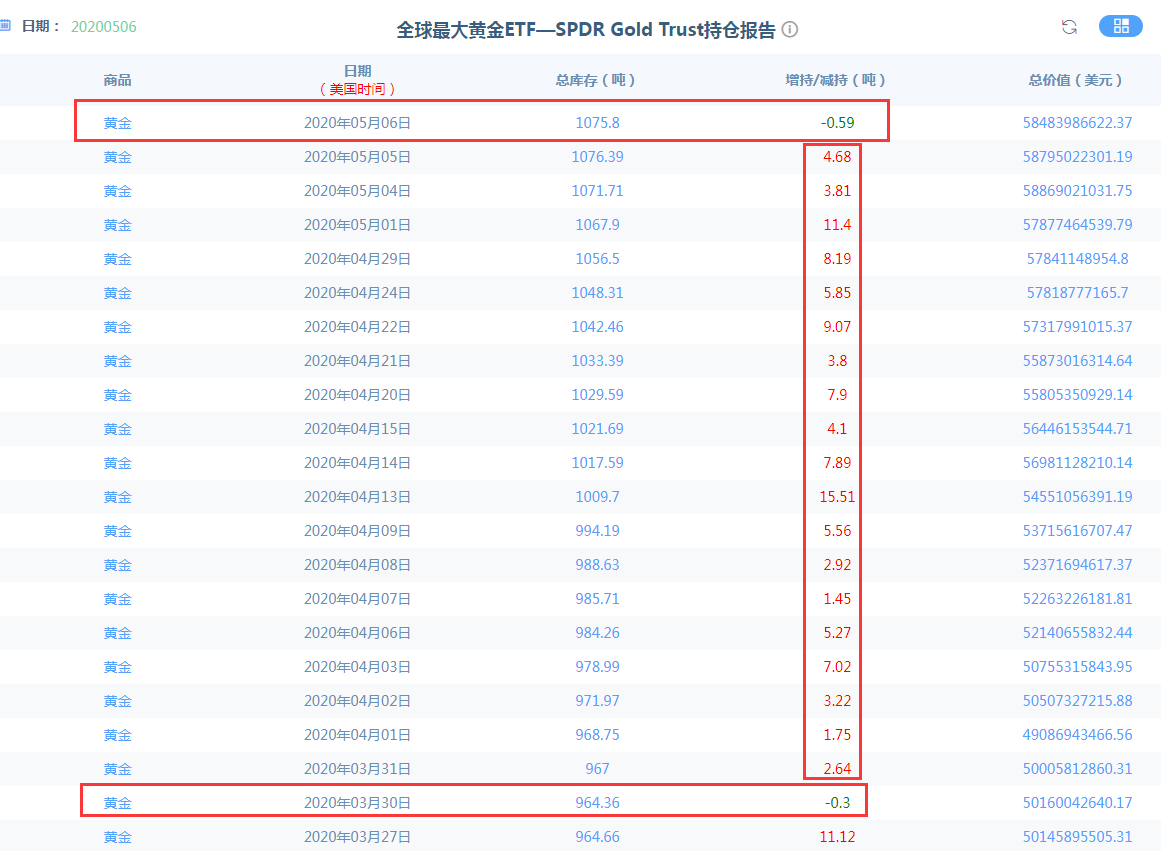Click the 总库存（吨） column header
Viewport: 1161px width, 851px height.
(596, 80)
